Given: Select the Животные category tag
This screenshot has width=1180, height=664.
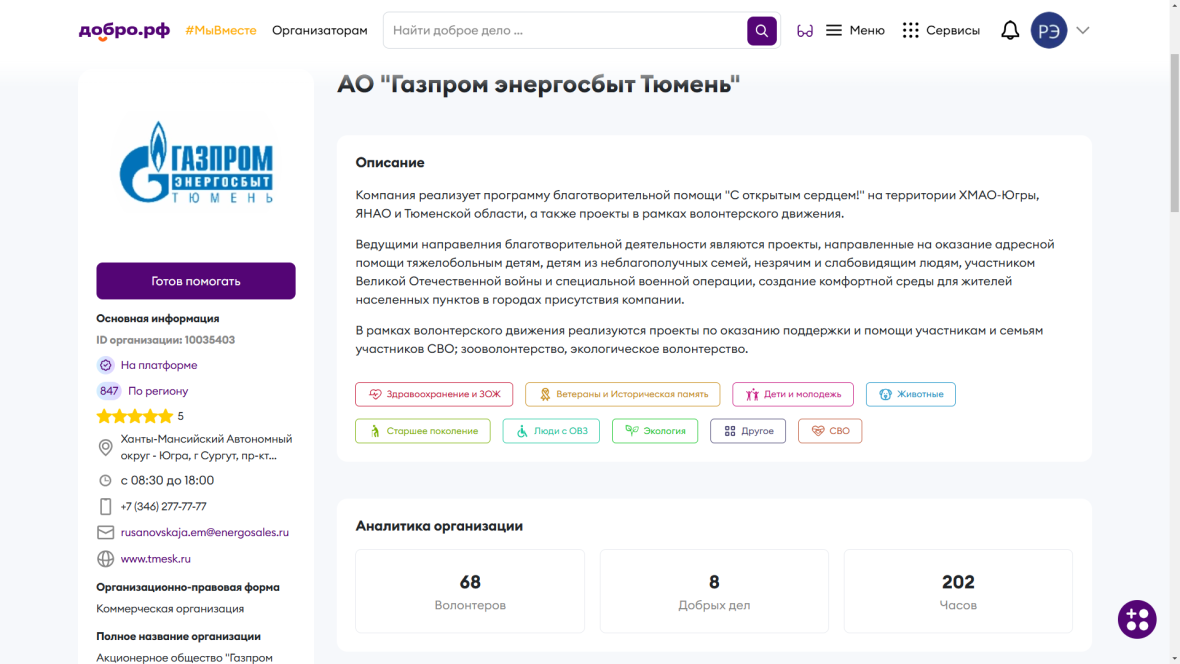Looking at the screenshot, I should point(910,394).
